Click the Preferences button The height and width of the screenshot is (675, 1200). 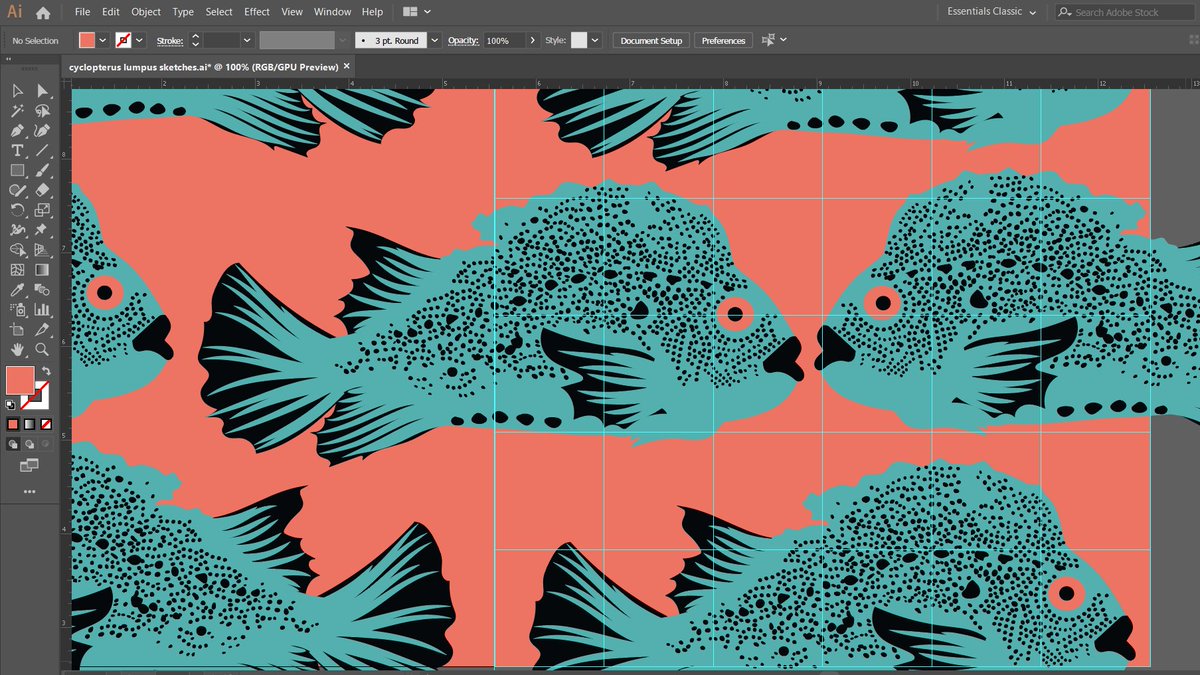tap(723, 41)
